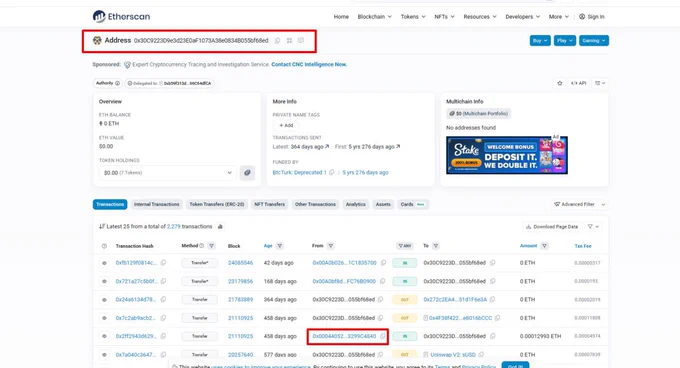Copy To address 0x272c2EA4...51d1F6e3A
The image size is (680, 368).
coord(493,300)
